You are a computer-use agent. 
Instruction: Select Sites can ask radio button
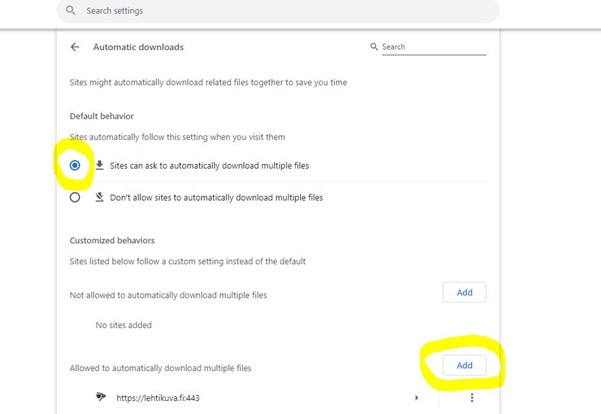coord(75,165)
